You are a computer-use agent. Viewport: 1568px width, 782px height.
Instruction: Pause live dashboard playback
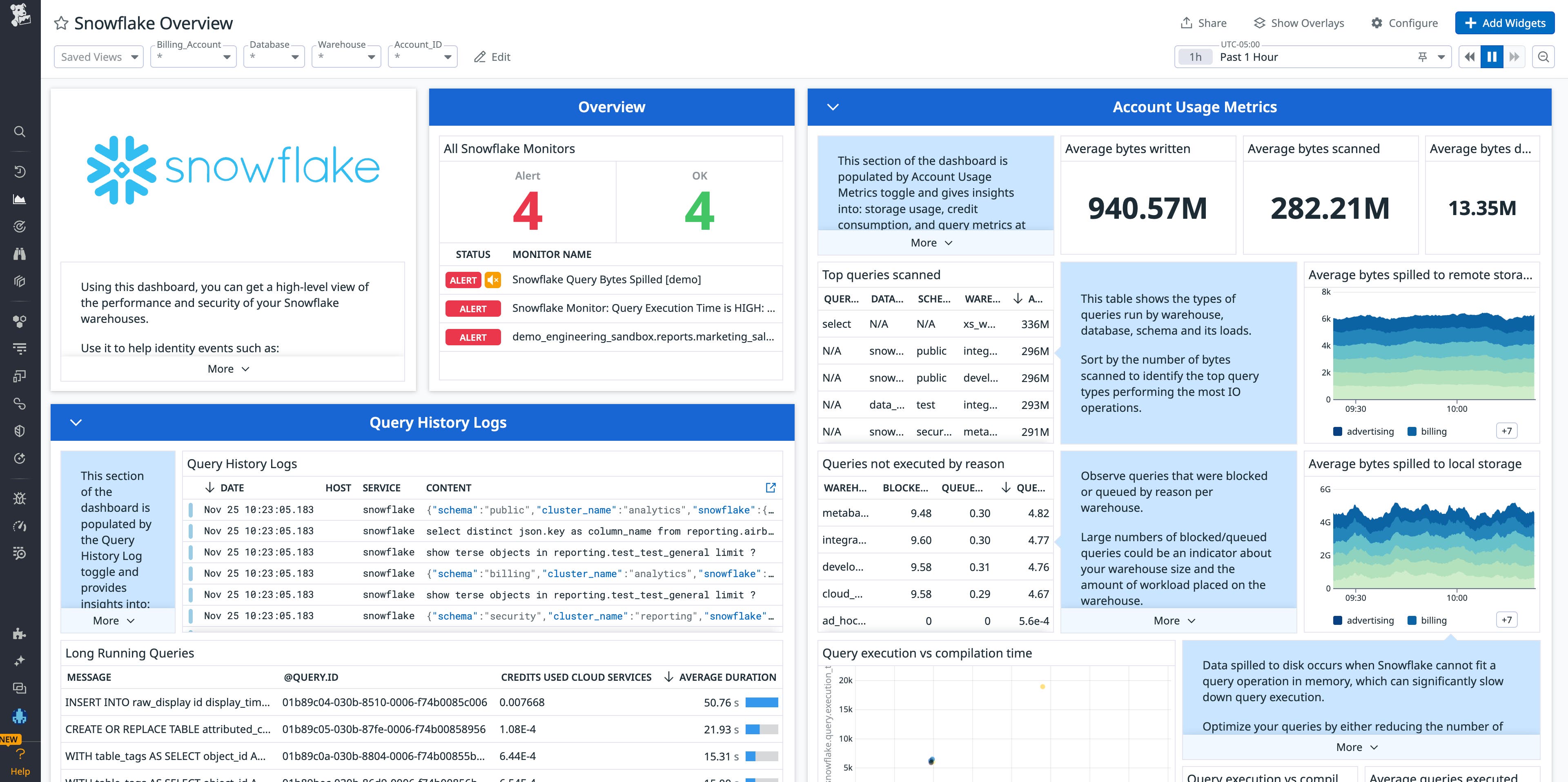click(x=1491, y=56)
